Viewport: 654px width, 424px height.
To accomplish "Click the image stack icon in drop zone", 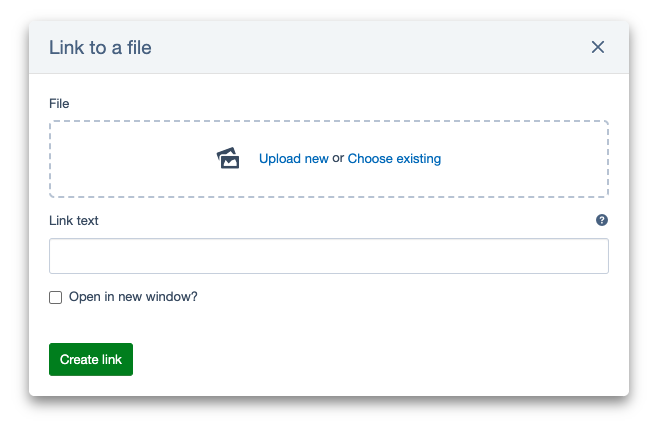I will tap(229, 158).
